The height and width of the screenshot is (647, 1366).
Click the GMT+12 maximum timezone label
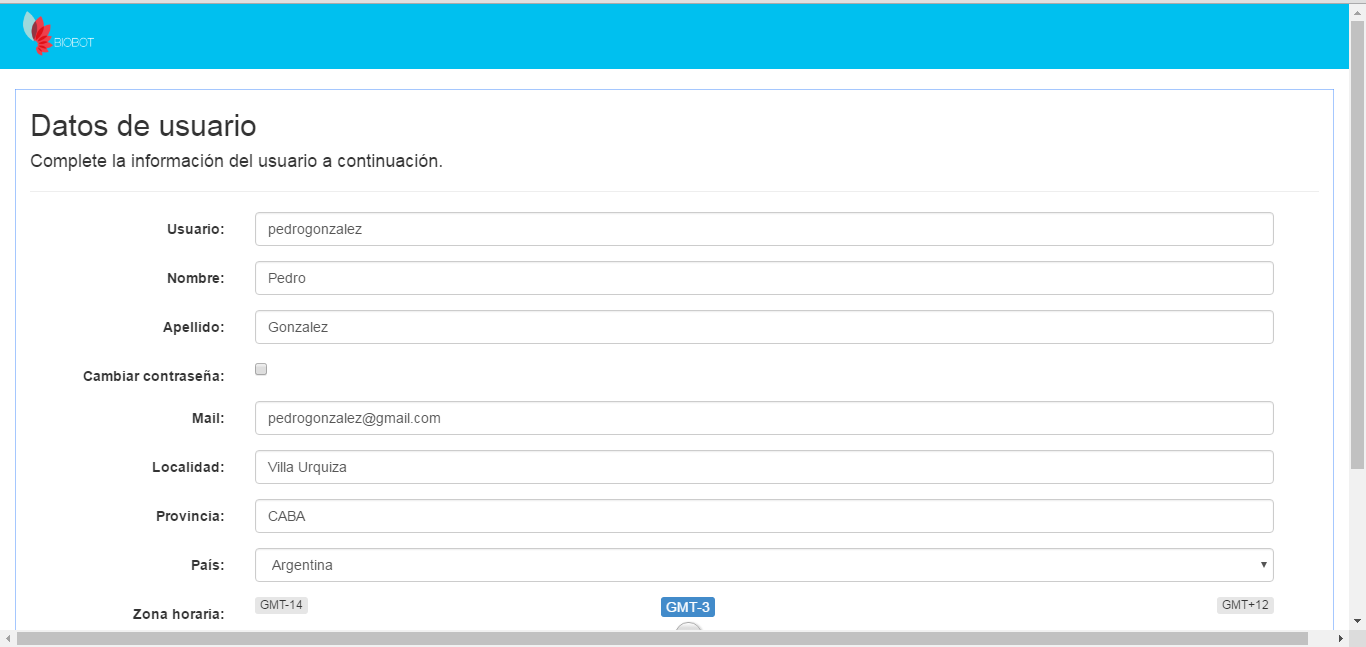pyautogui.click(x=1245, y=605)
